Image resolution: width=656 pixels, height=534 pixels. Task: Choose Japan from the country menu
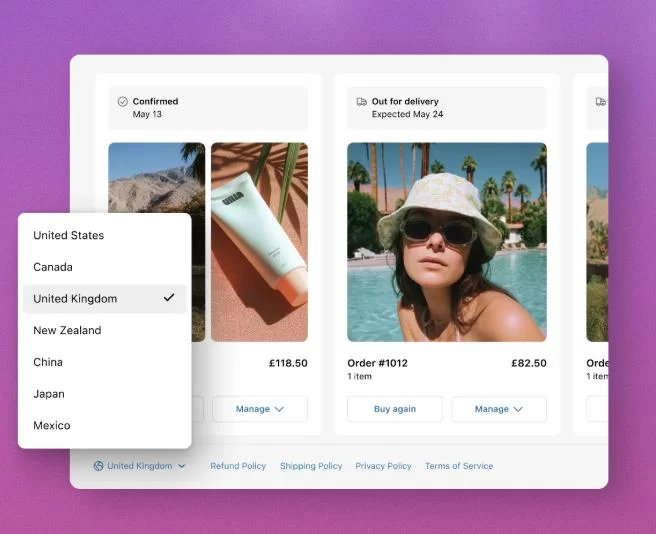(48, 394)
